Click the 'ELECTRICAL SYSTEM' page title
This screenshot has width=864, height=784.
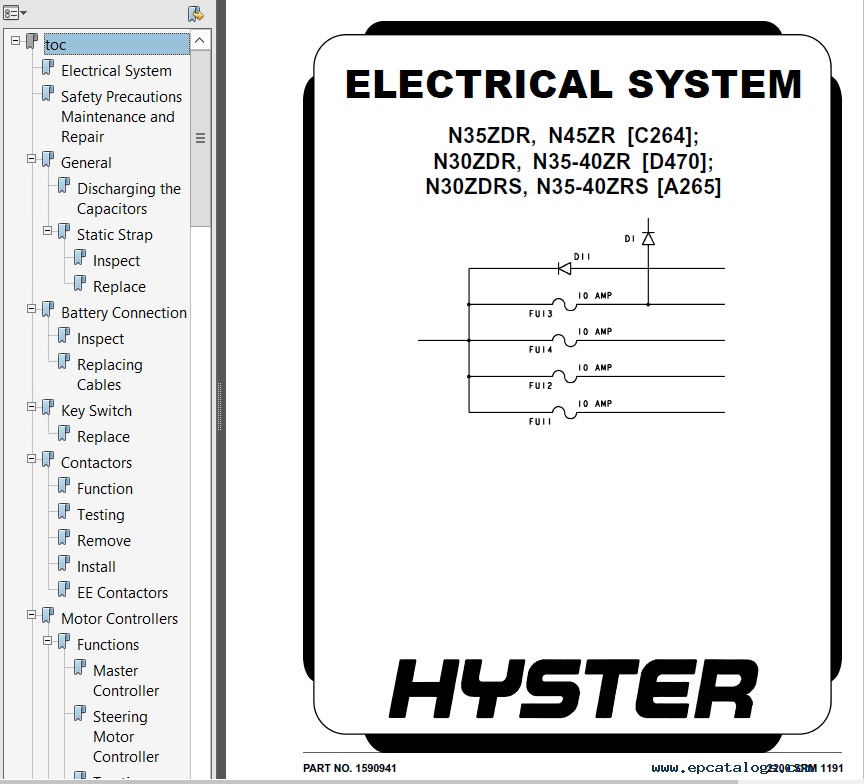click(x=573, y=84)
